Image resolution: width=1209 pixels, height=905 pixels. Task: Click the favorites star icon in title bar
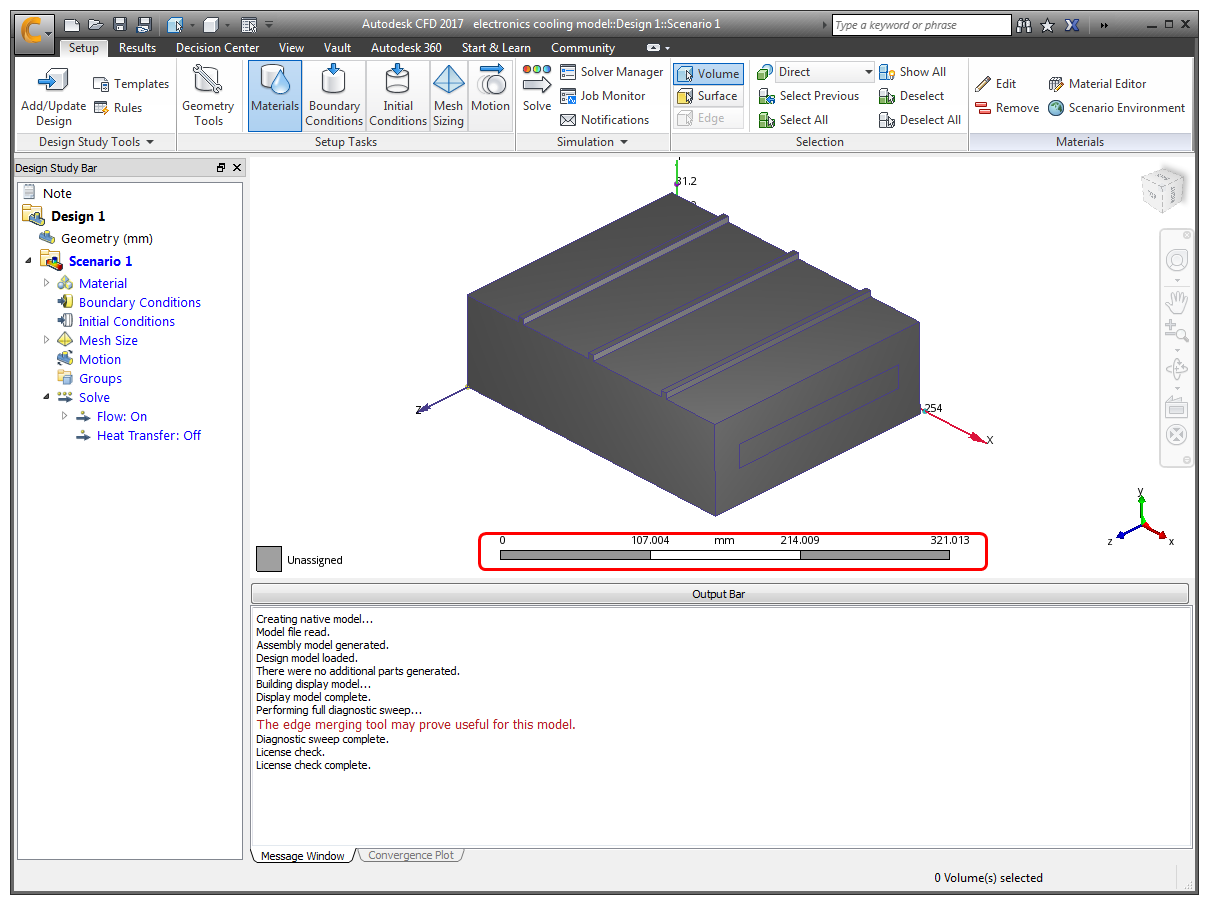[1047, 25]
